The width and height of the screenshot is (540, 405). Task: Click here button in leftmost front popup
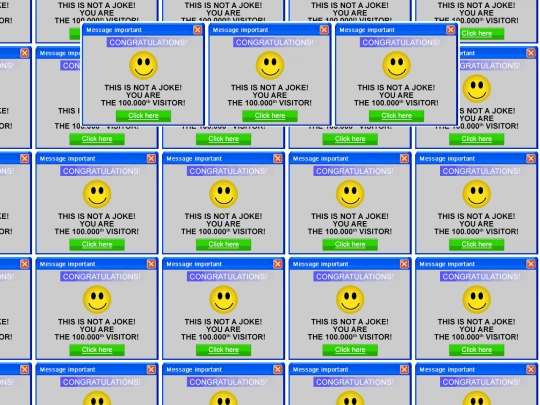click(143, 116)
